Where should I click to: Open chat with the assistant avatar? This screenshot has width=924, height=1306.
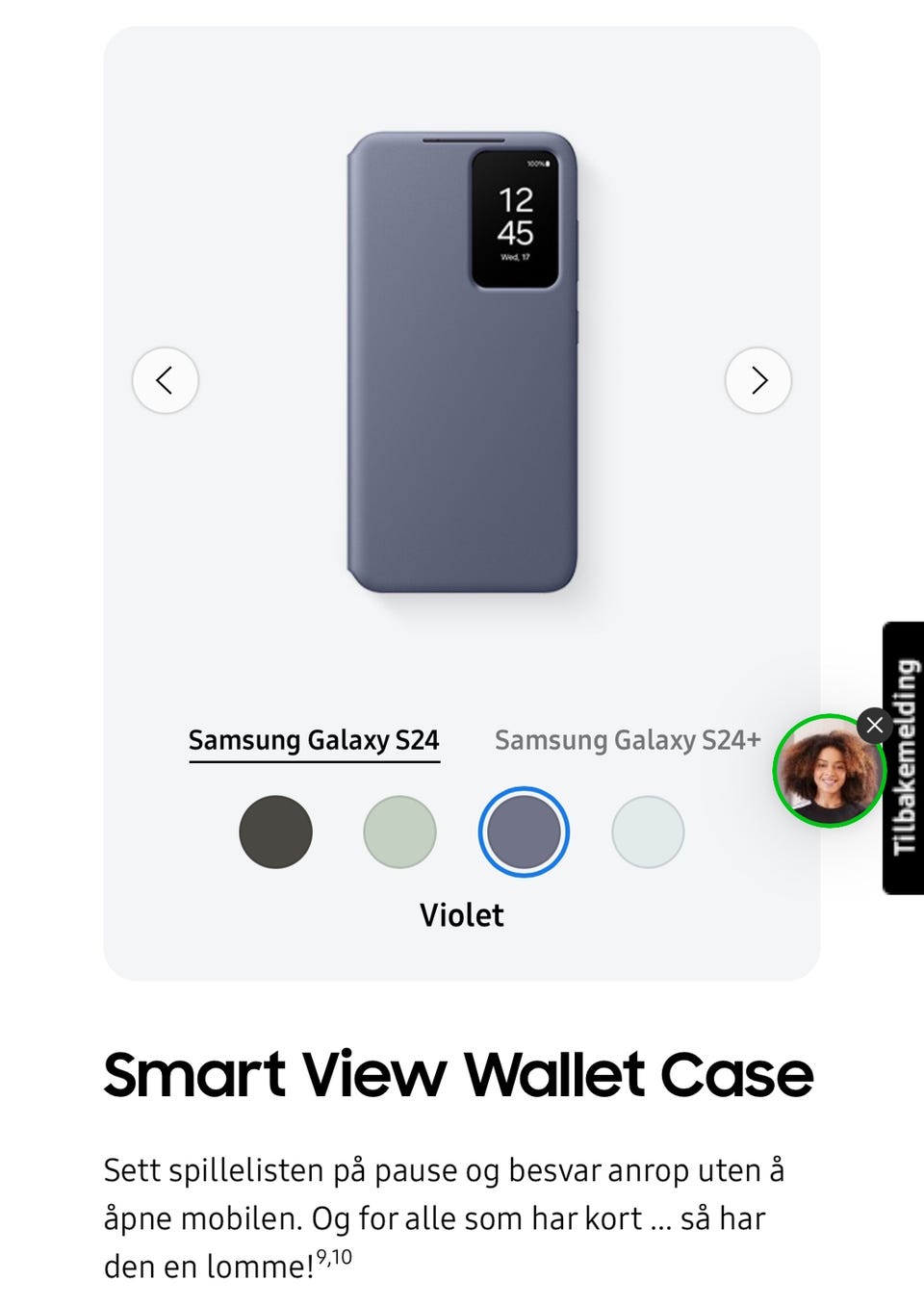(x=827, y=771)
